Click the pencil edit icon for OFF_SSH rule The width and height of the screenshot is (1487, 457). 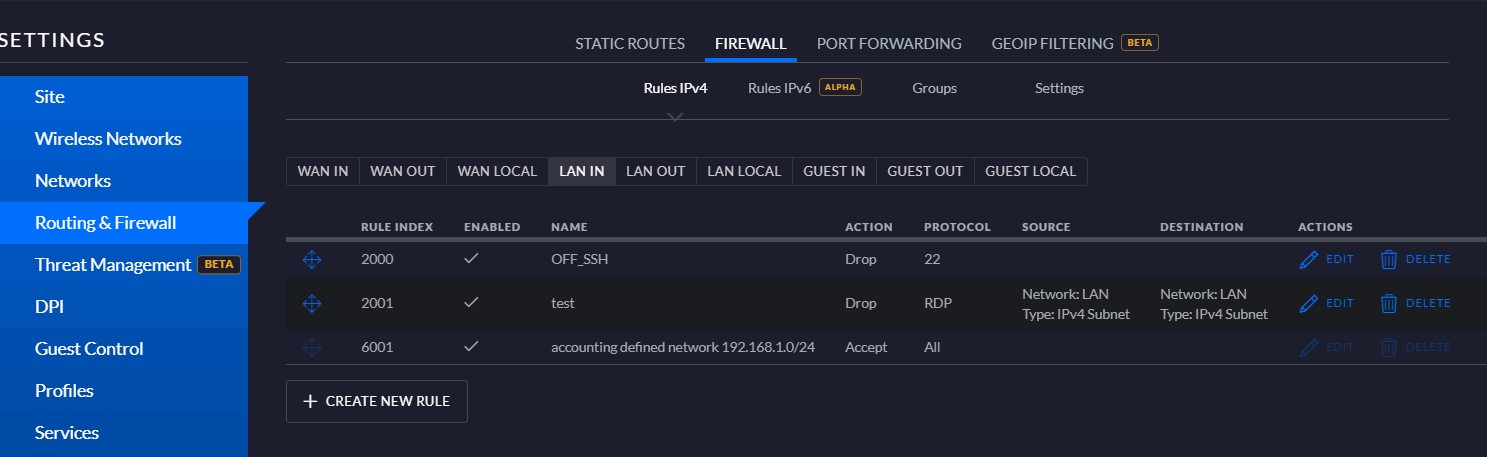pyautogui.click(x=1309, y=259)
